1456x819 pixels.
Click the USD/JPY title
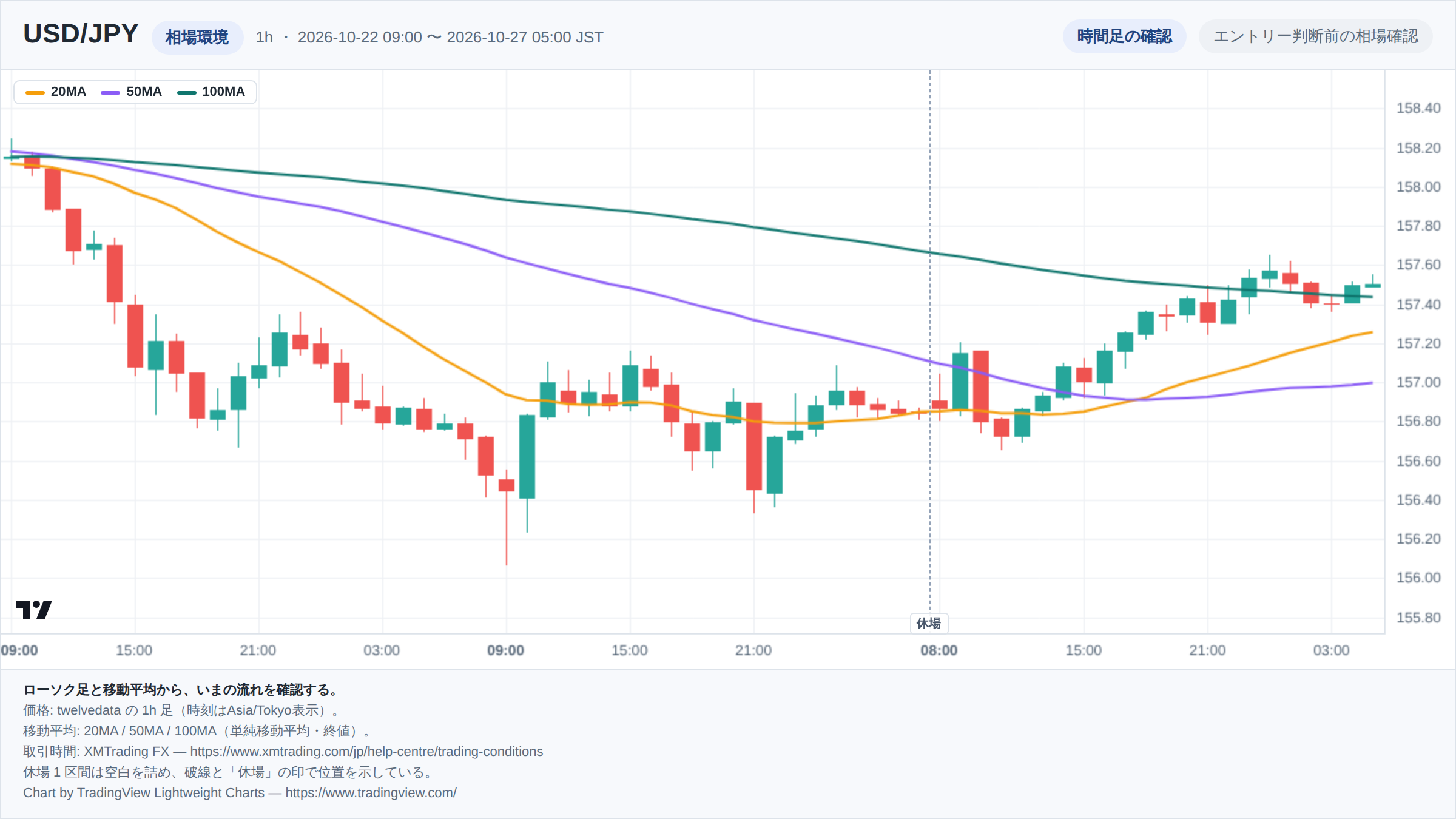point(81,34)
